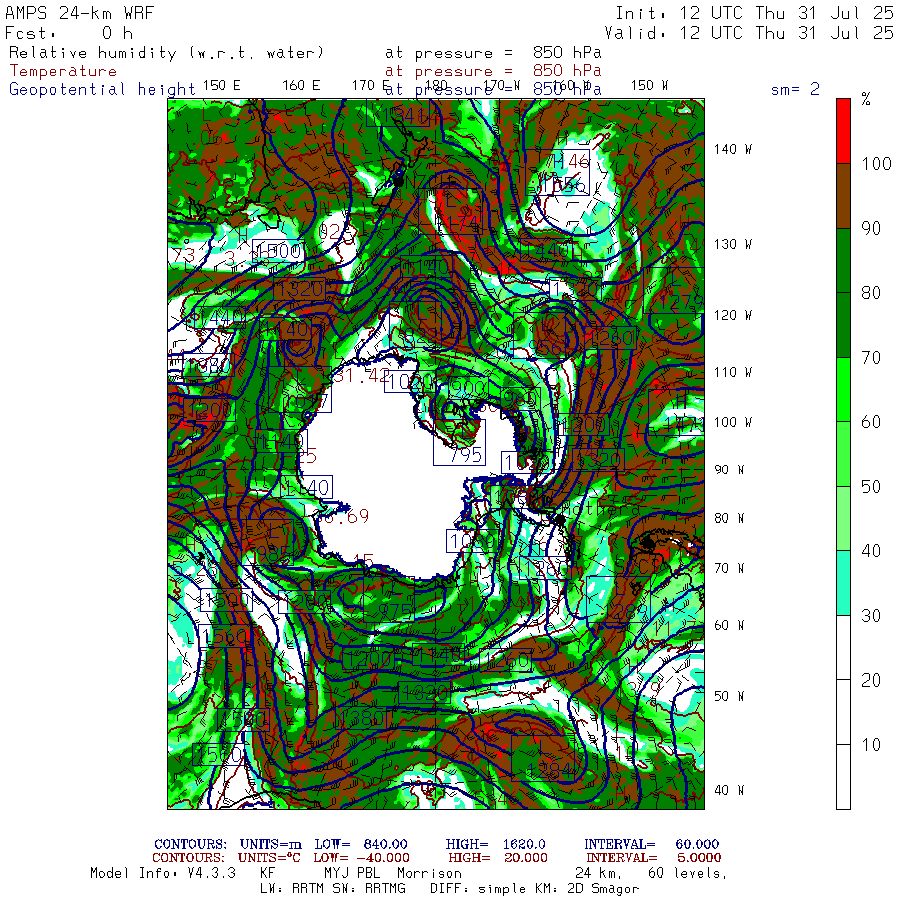This screenshot has height=900, width=900.
Task: Click the '60 W' longitude label
Action: coord(729,625)
